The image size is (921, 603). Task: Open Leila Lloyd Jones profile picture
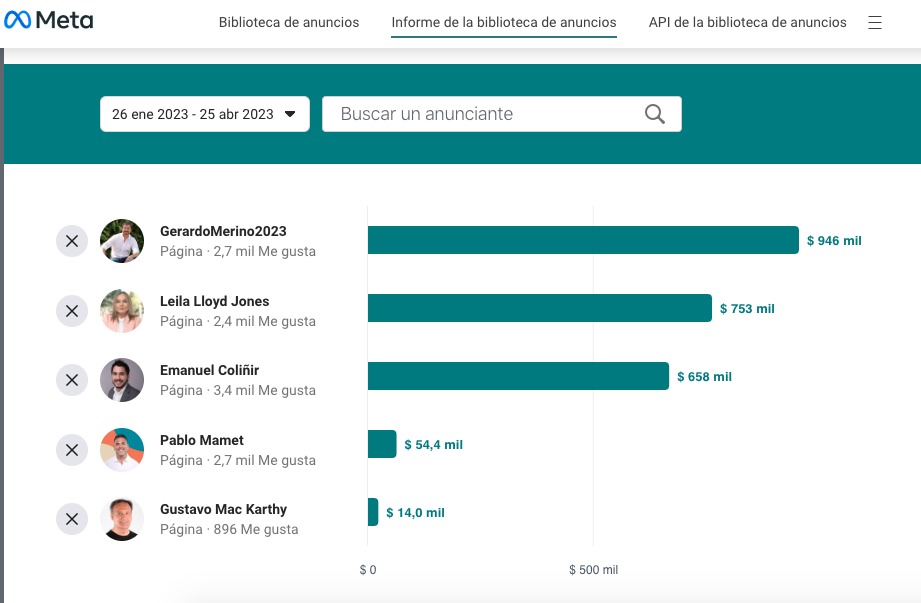tap(122, 311)
